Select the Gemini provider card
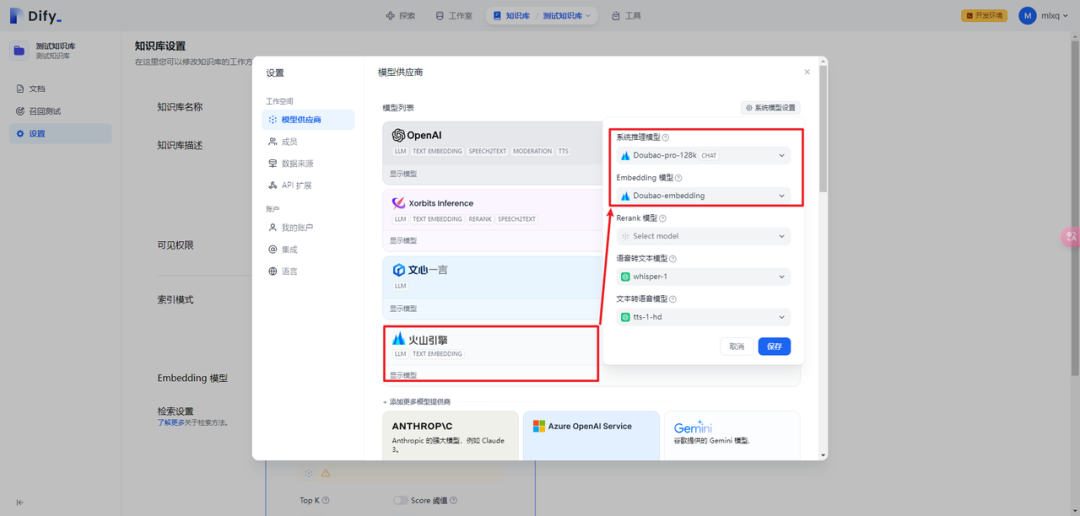Screen dimensions: 1080x516 732,435
